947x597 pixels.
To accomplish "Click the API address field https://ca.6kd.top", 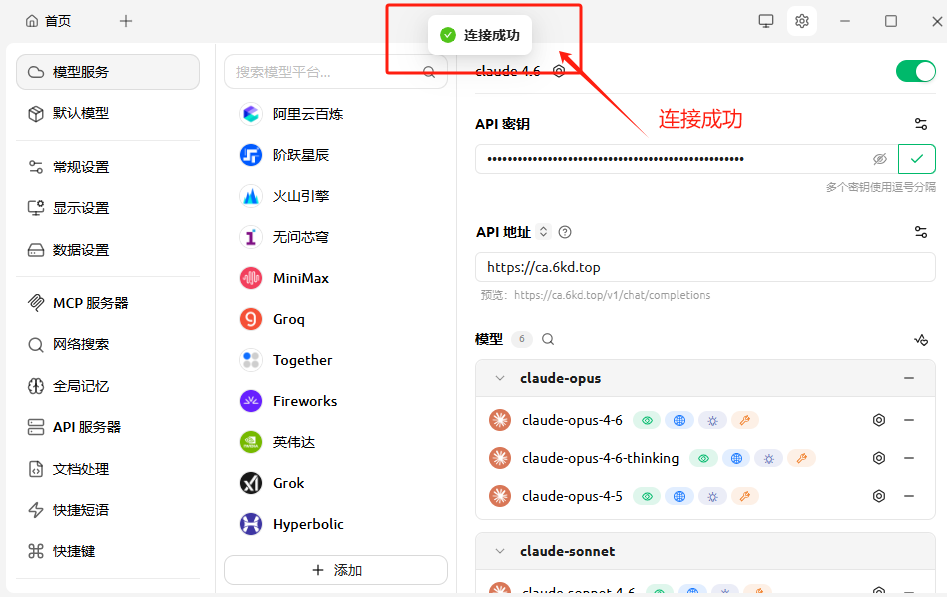I will coord(705,267).
